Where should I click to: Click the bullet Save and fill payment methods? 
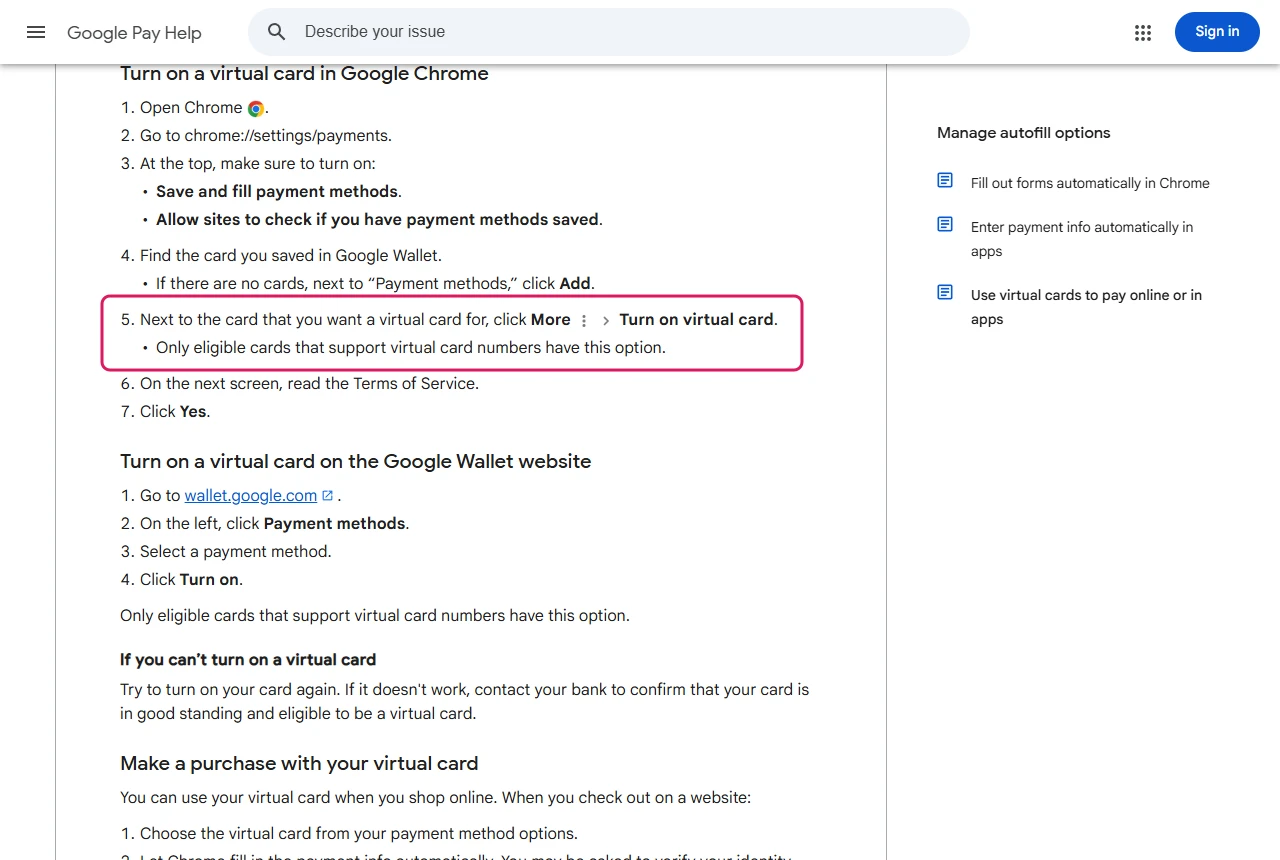pos(278,191)
